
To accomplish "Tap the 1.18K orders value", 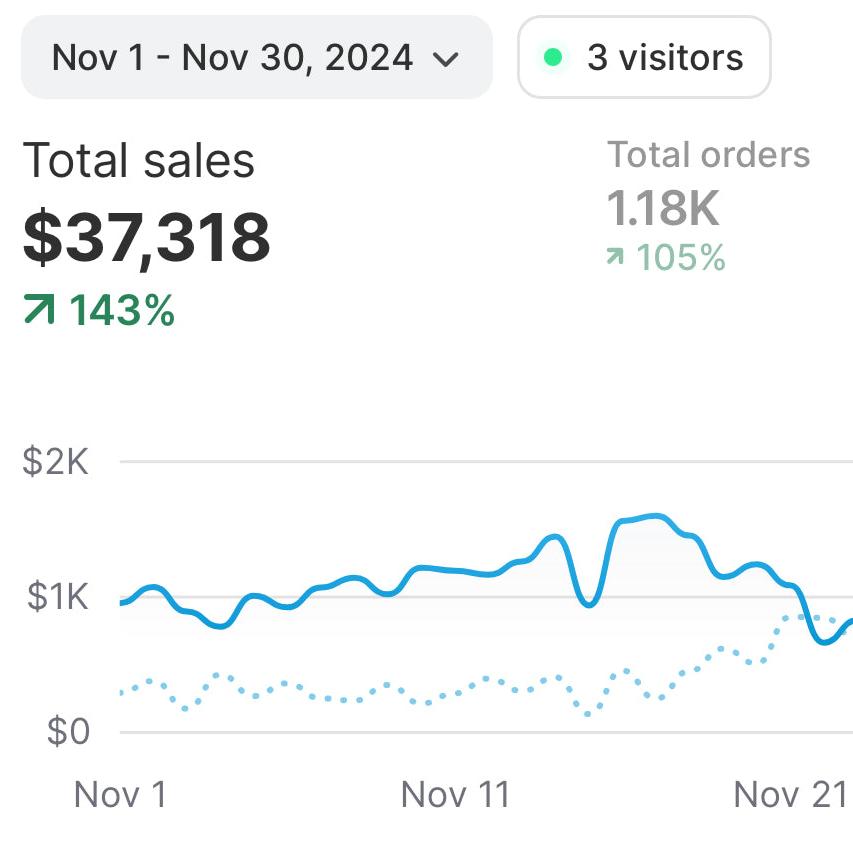I will click(x=663, y=209).
